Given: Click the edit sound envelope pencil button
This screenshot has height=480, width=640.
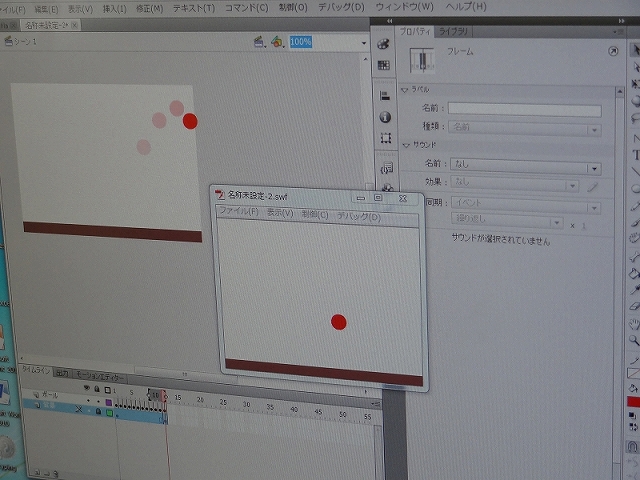Looking at the screenshot, I should (x=592, y=187).
